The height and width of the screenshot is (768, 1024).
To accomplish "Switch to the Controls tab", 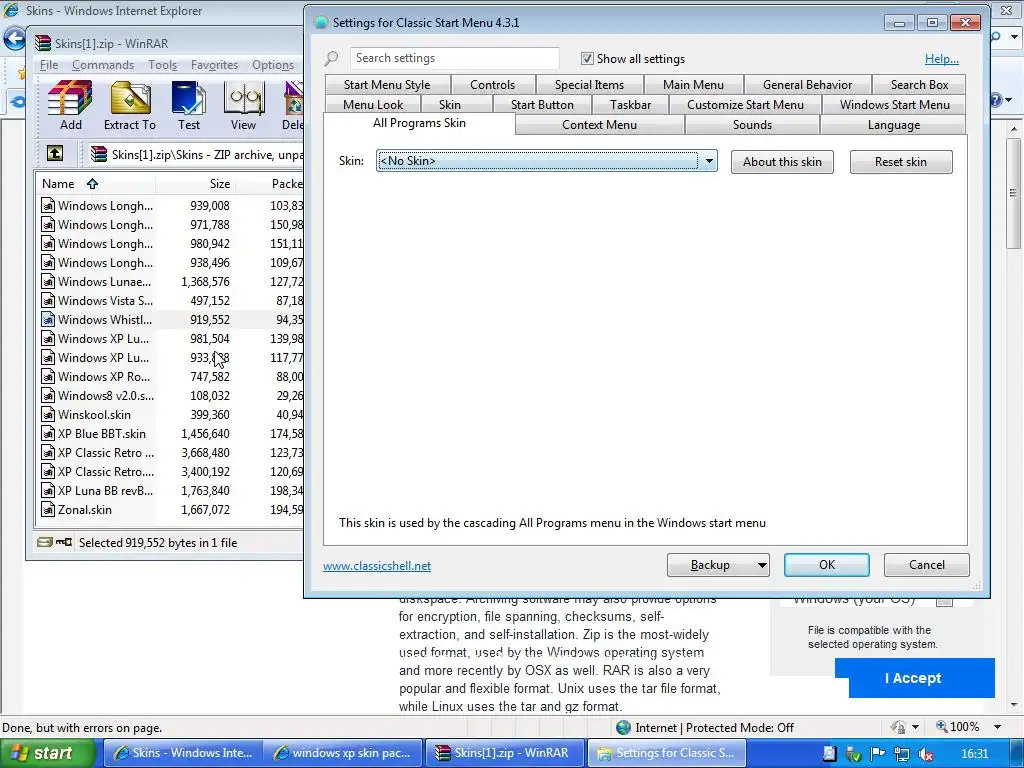I will (492, 85).
